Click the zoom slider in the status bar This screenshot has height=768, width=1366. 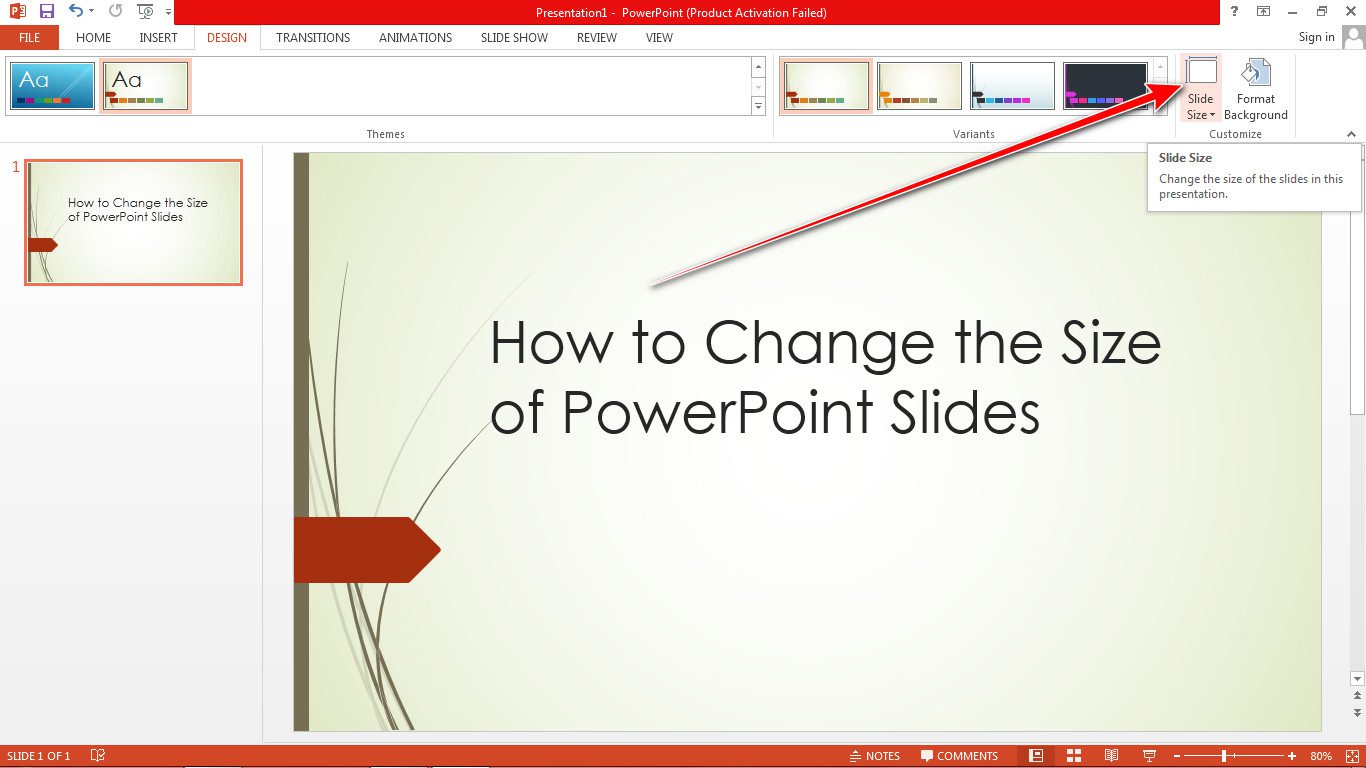[1234, 756]
